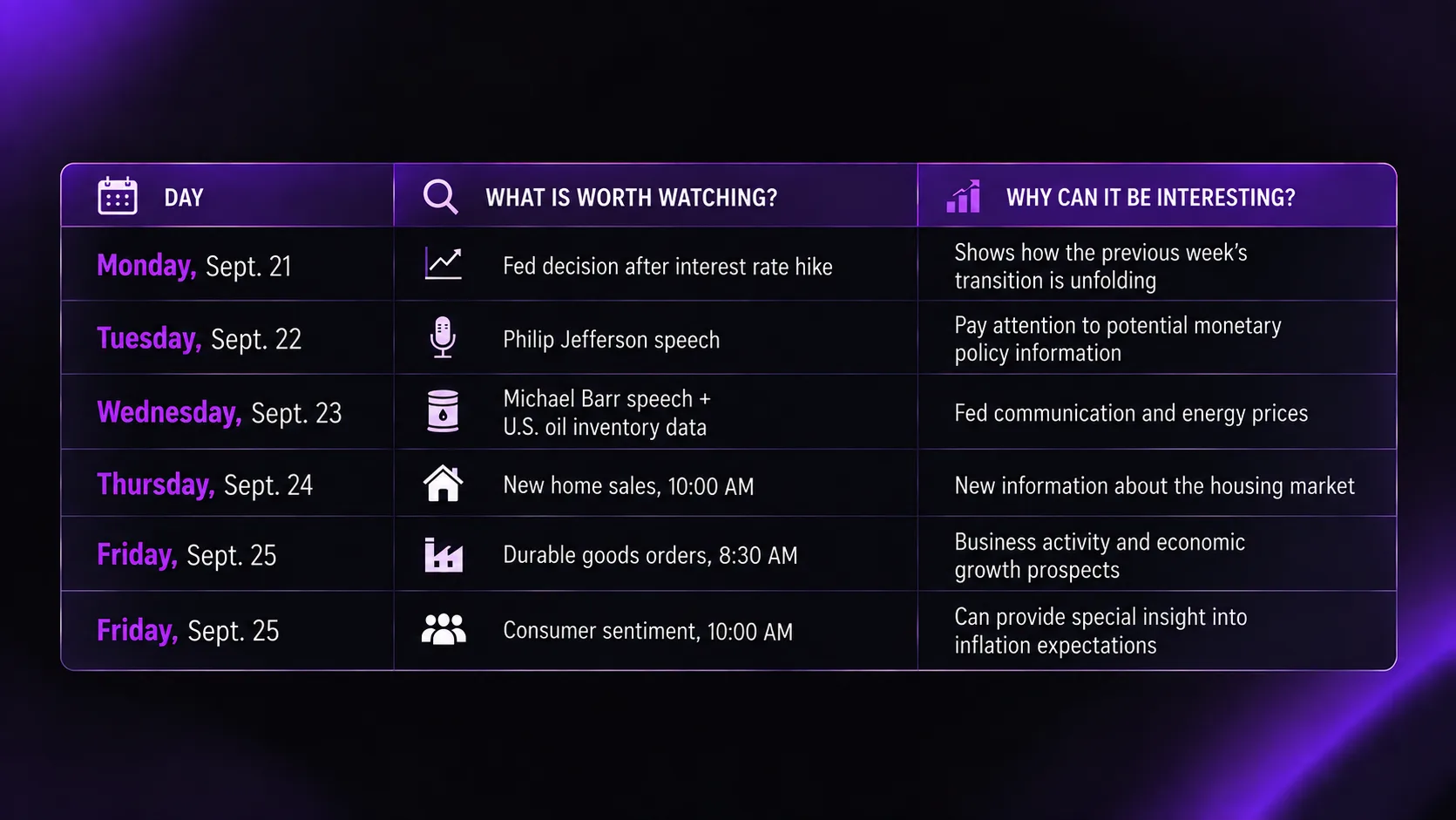Viewport: 1456px width, 820px height.
Task: Click the bar chart growth icon
Action: tap(964, 196)
